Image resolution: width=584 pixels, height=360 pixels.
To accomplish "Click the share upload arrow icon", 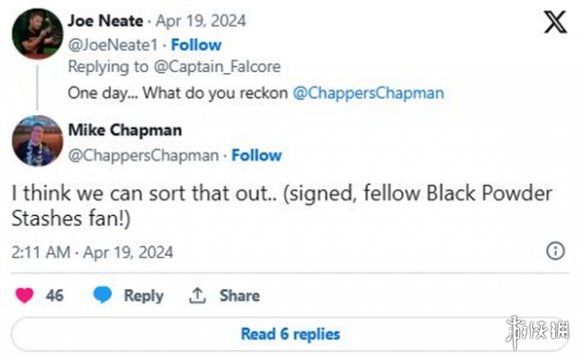I will (197, 296).
